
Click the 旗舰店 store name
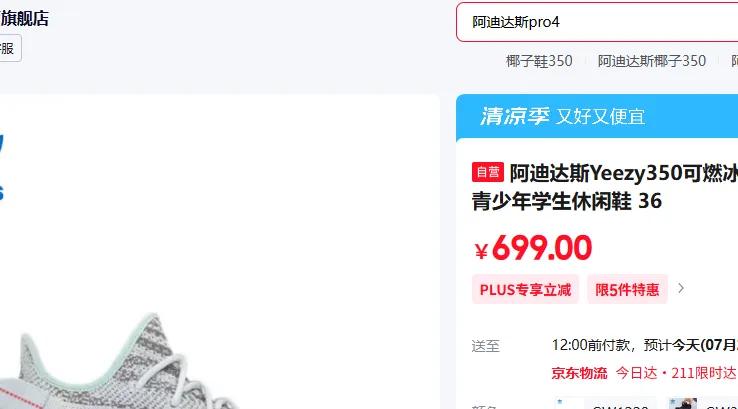(24, 18)
